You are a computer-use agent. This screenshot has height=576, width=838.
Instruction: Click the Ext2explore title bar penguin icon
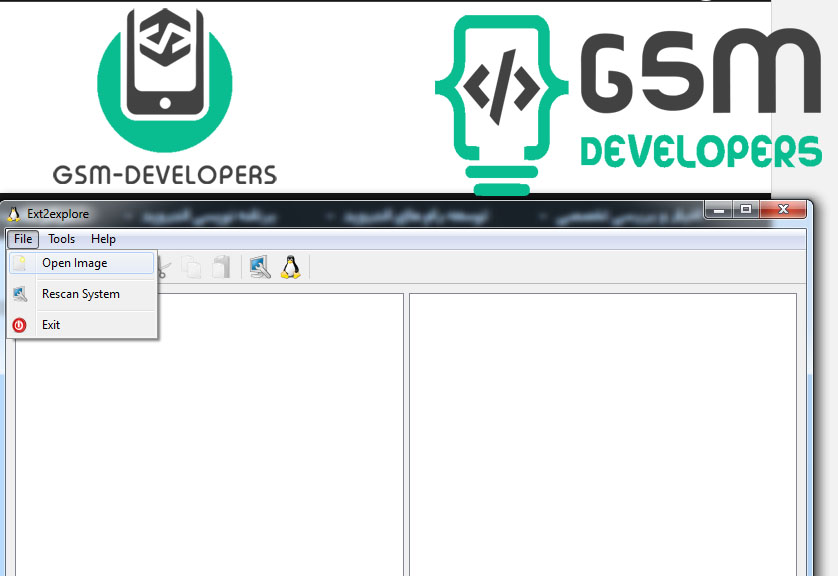point(13,214)
